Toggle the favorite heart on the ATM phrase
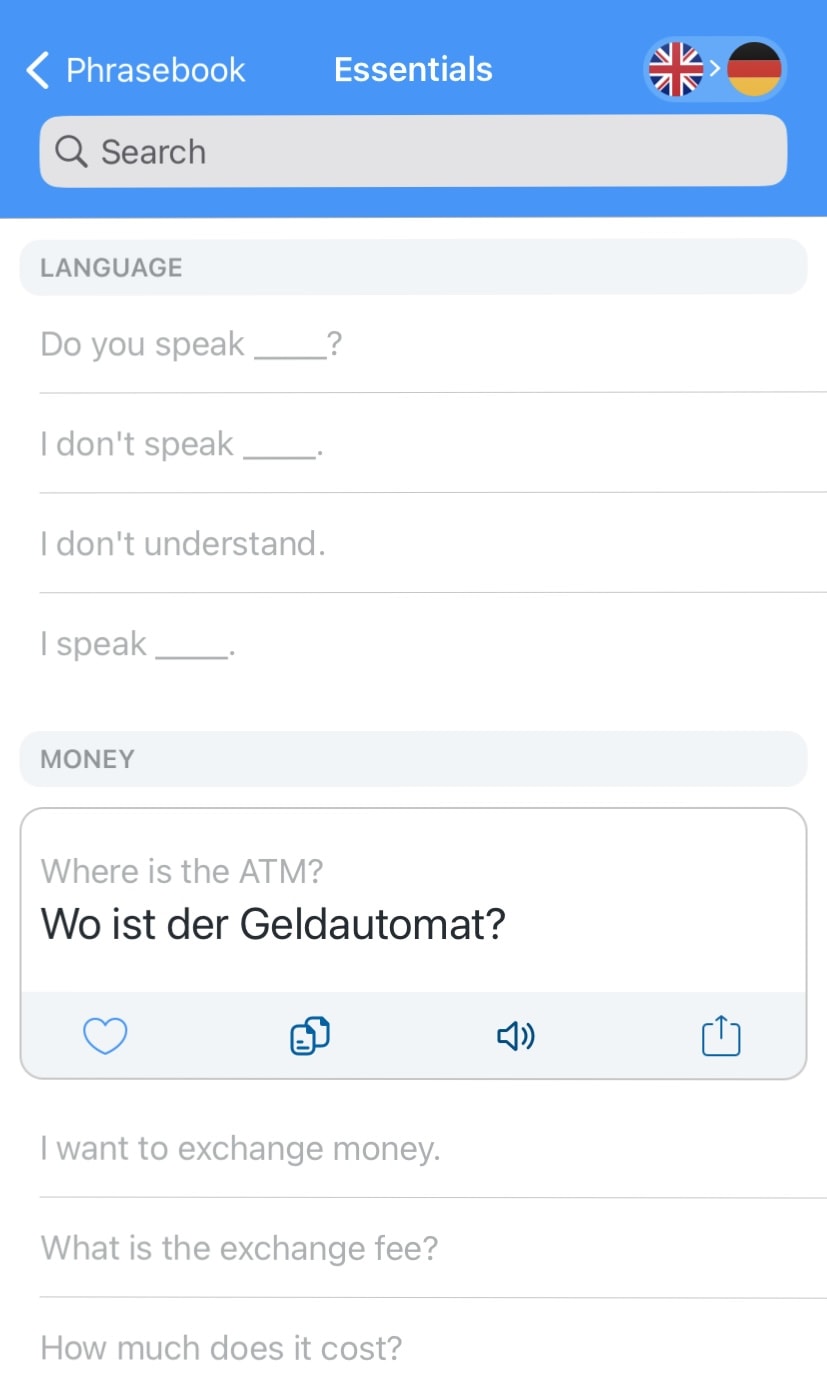Viewport: 827px width, 1378px height. tap(104, 1036)
